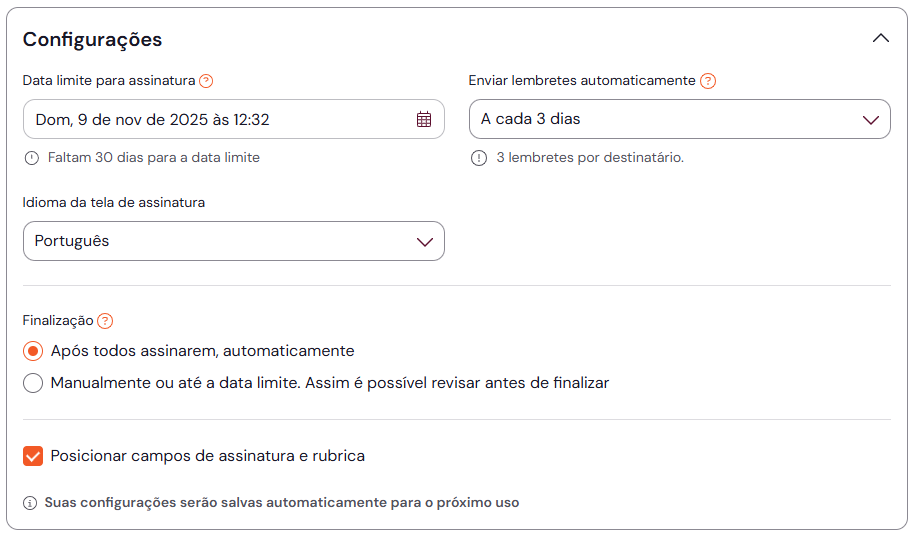Screen dimensions: 912x538
Task: Open help tooltip for Data limite para assinatura
Action: [206, 81]
